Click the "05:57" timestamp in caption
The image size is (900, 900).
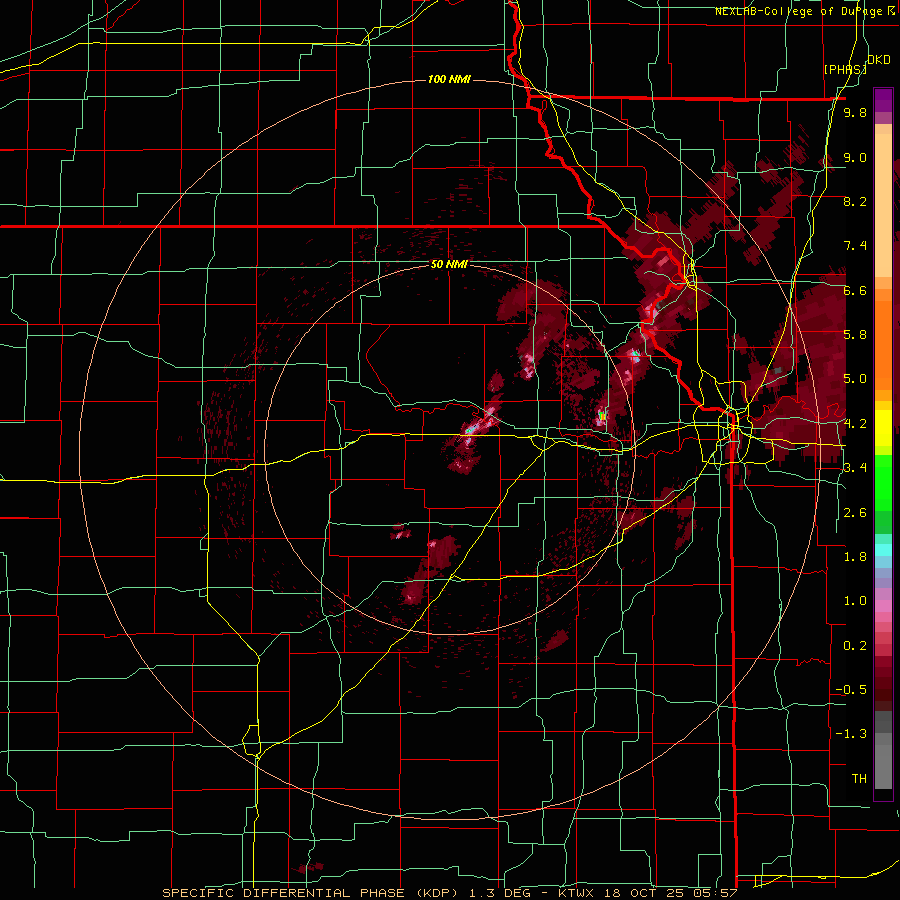[x=716, y=893]
